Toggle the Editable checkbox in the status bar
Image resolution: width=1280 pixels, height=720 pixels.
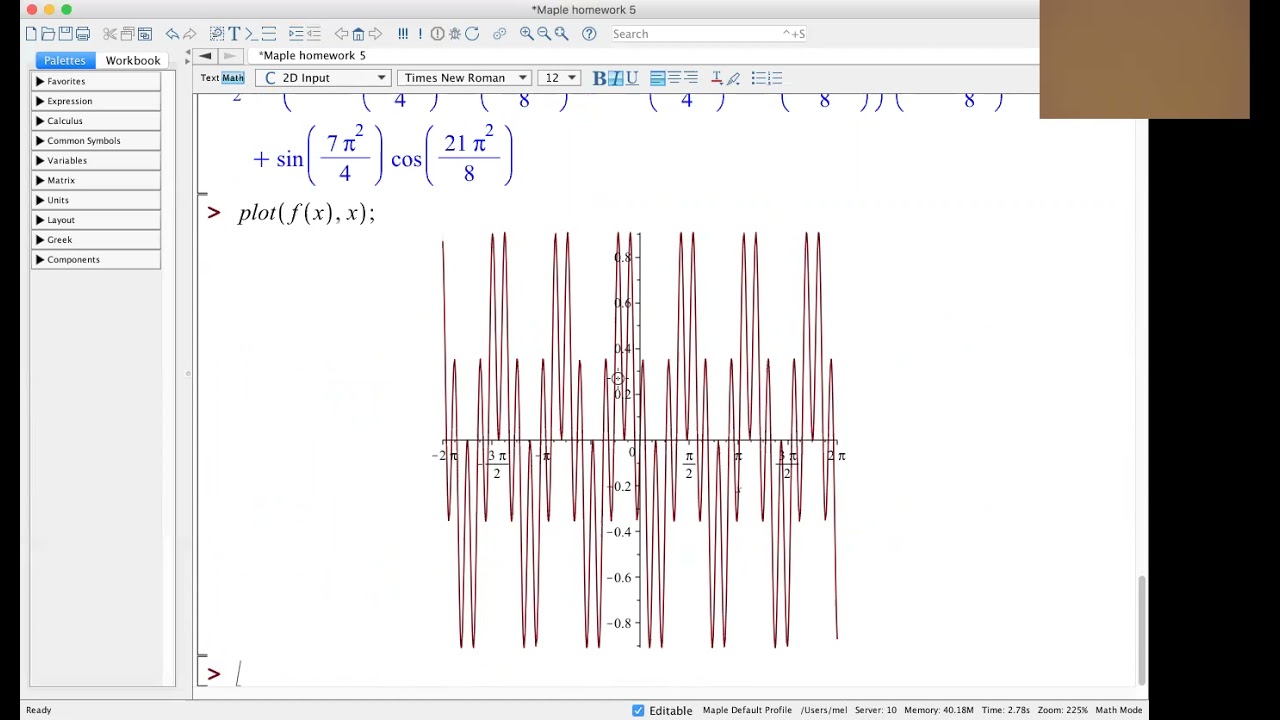pyautogui.click(x=638, y=710)
